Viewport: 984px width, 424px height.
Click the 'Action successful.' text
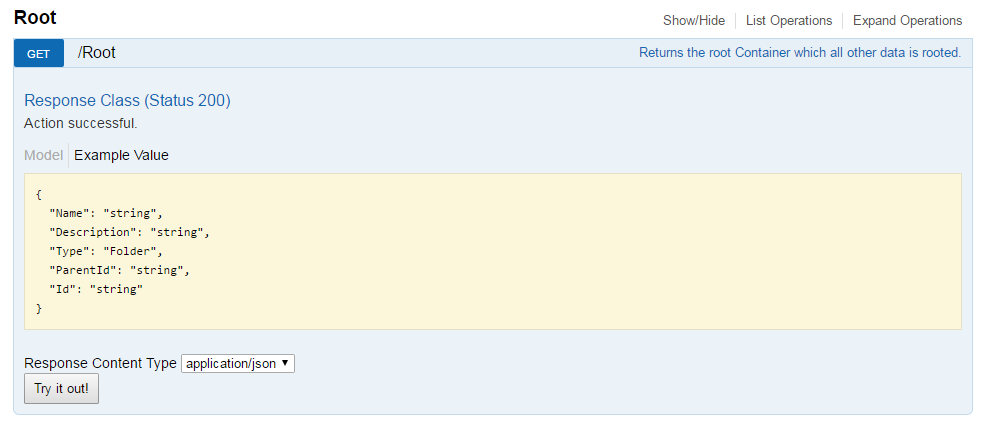80,124
